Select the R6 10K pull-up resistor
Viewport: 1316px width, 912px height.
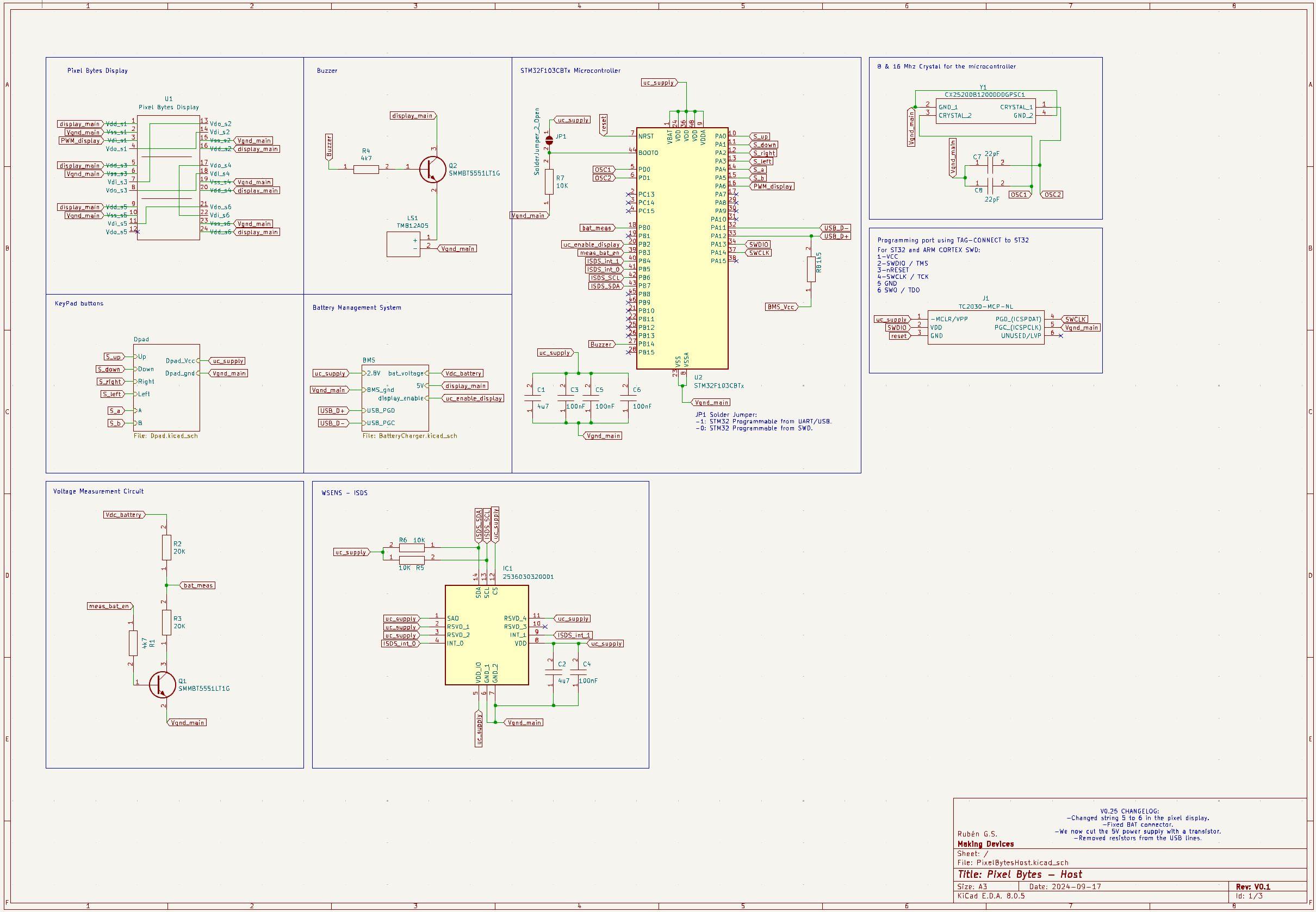tap(412, 547)
